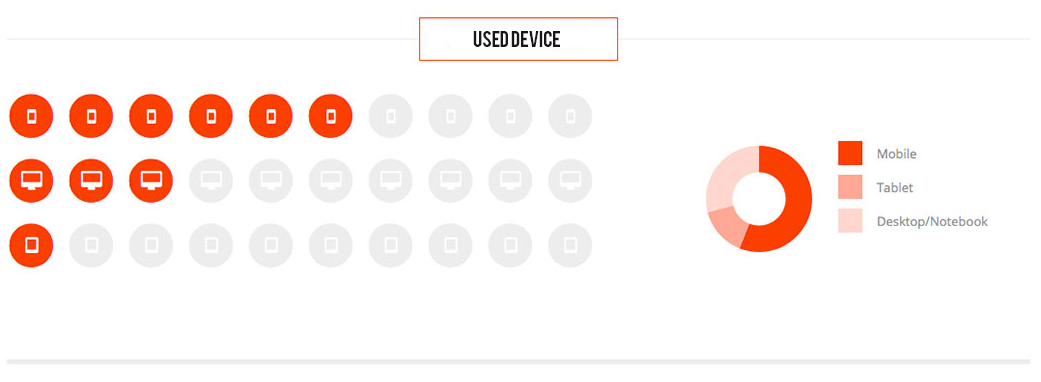Select the Desktop/Notebook legend color swatch

pyautogui.click(x=850, y=221)
